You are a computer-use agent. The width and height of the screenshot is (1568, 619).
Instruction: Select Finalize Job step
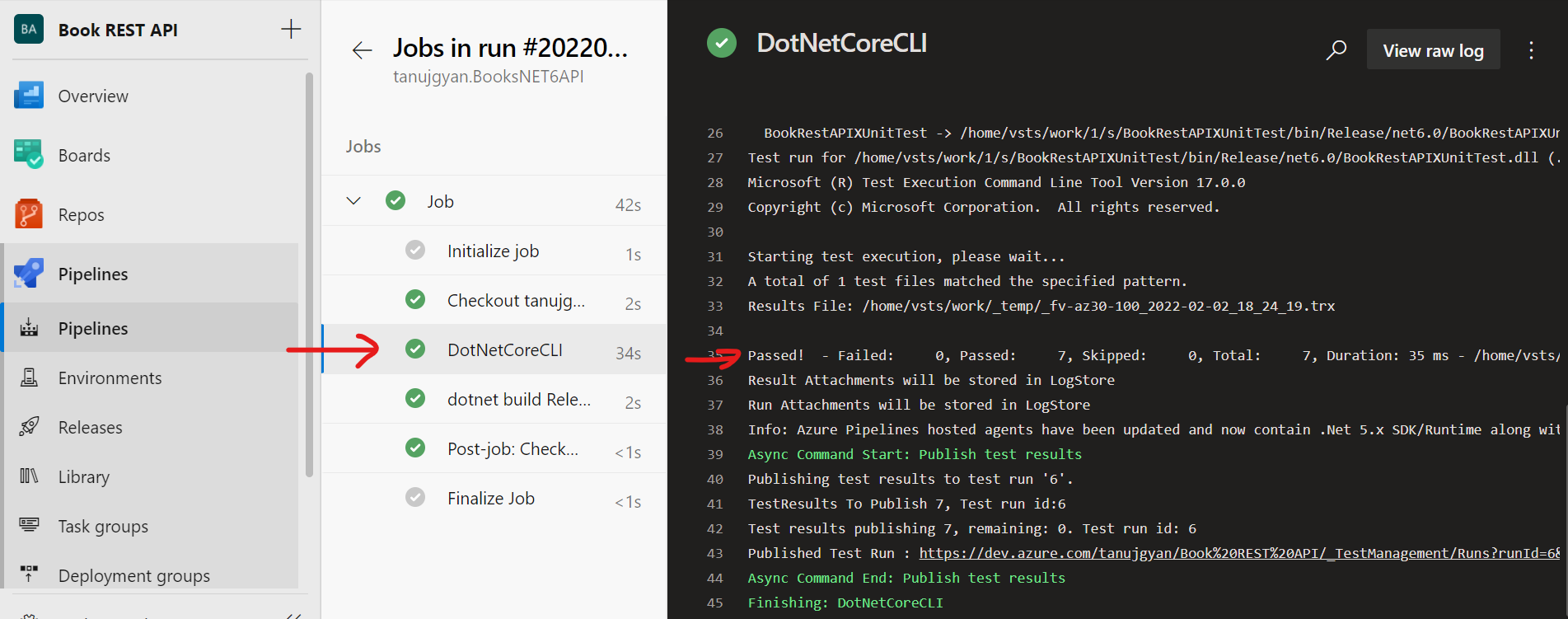tap(494, 498)
